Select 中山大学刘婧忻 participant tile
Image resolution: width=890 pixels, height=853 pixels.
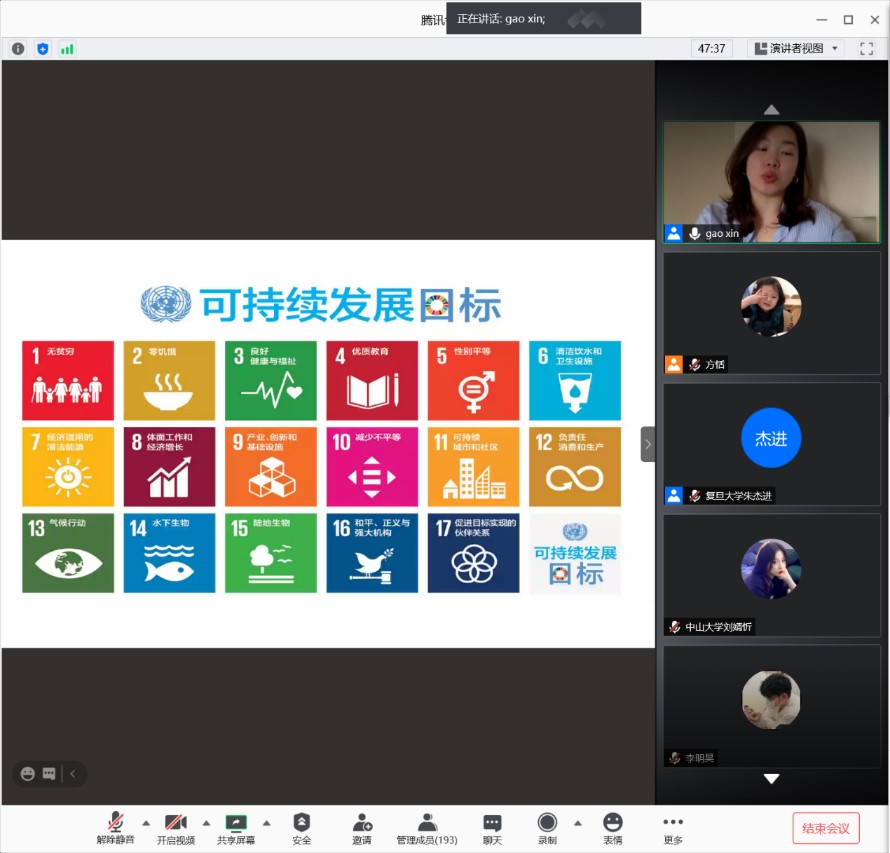pyautogui.click(x=771, y=575)
